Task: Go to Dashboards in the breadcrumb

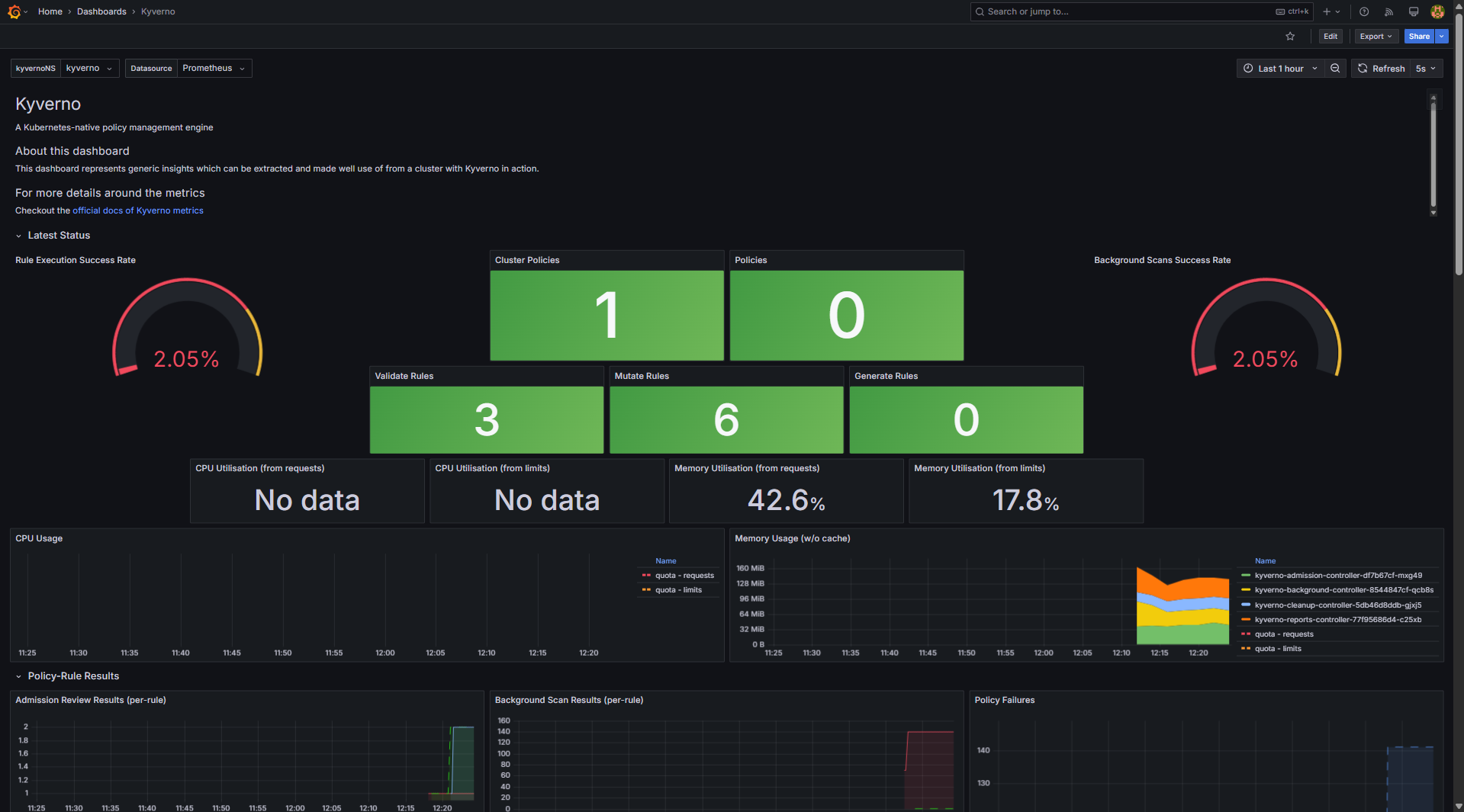Action: [101, 11]
